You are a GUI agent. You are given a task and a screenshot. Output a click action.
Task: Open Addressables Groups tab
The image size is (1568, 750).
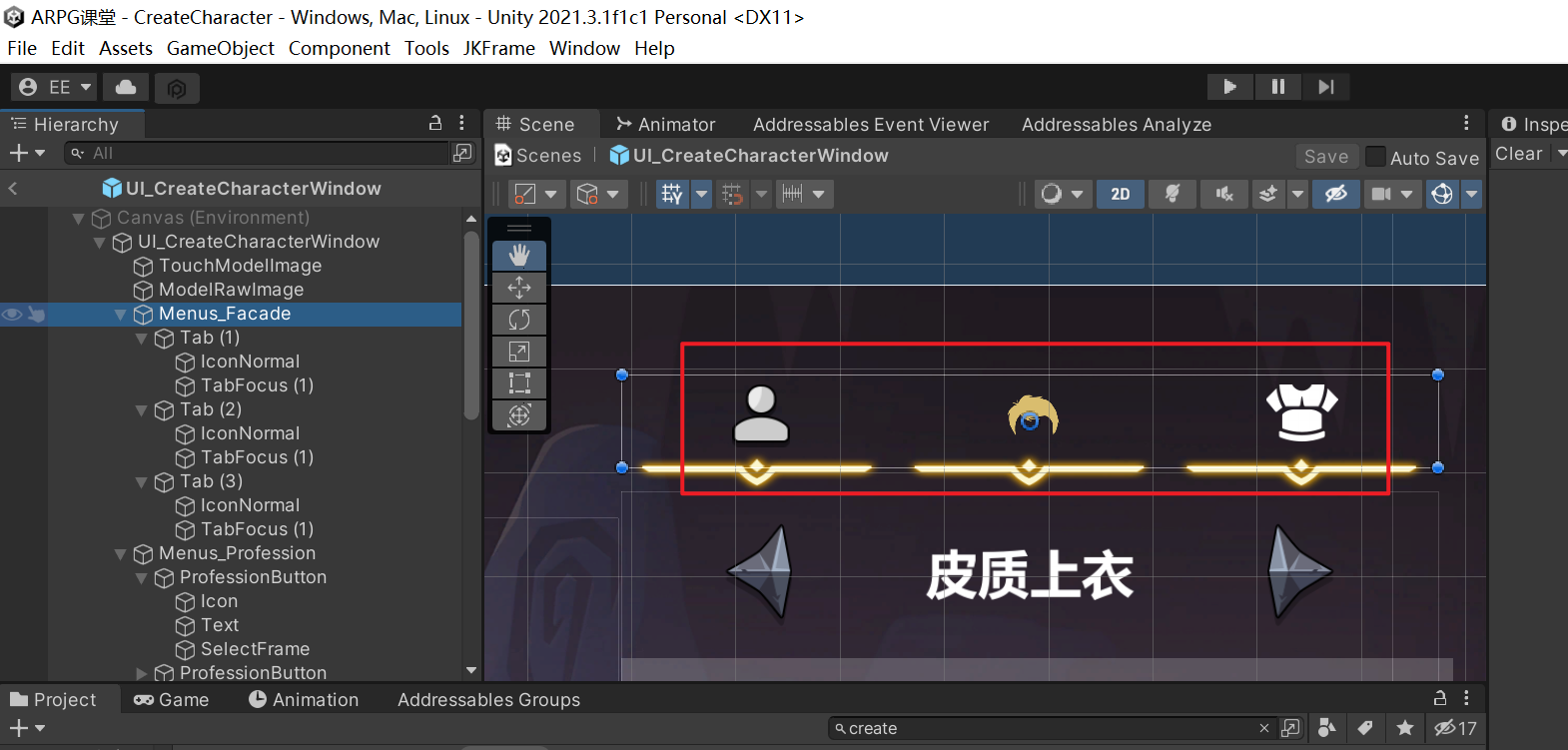tap(488, 700)
